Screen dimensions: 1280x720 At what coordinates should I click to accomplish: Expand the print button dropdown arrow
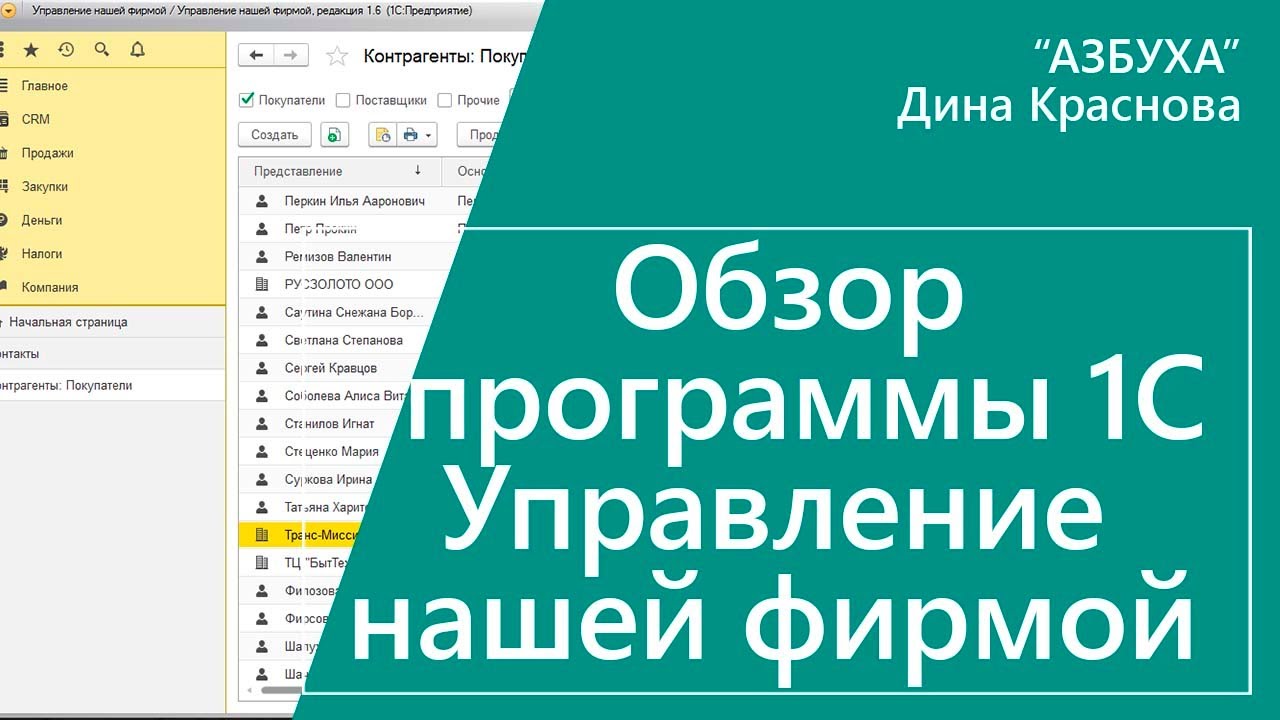(429, 135)
